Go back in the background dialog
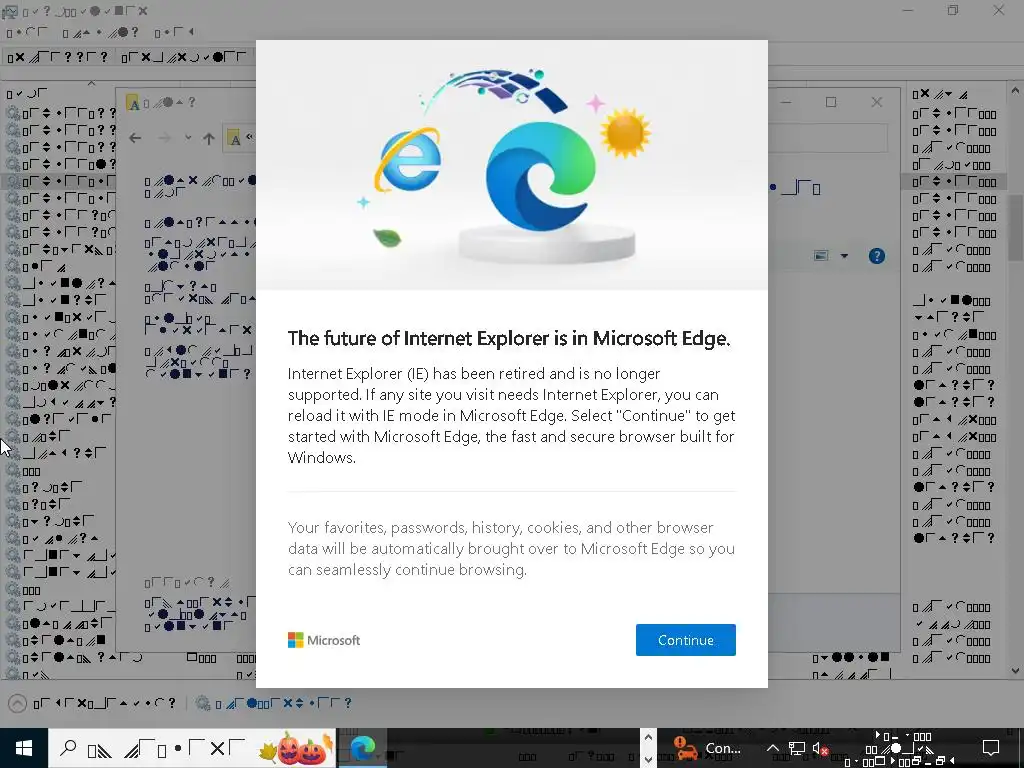Image resolution: width=1024 pixels, height=768 pixels. (x=135, y=138)
